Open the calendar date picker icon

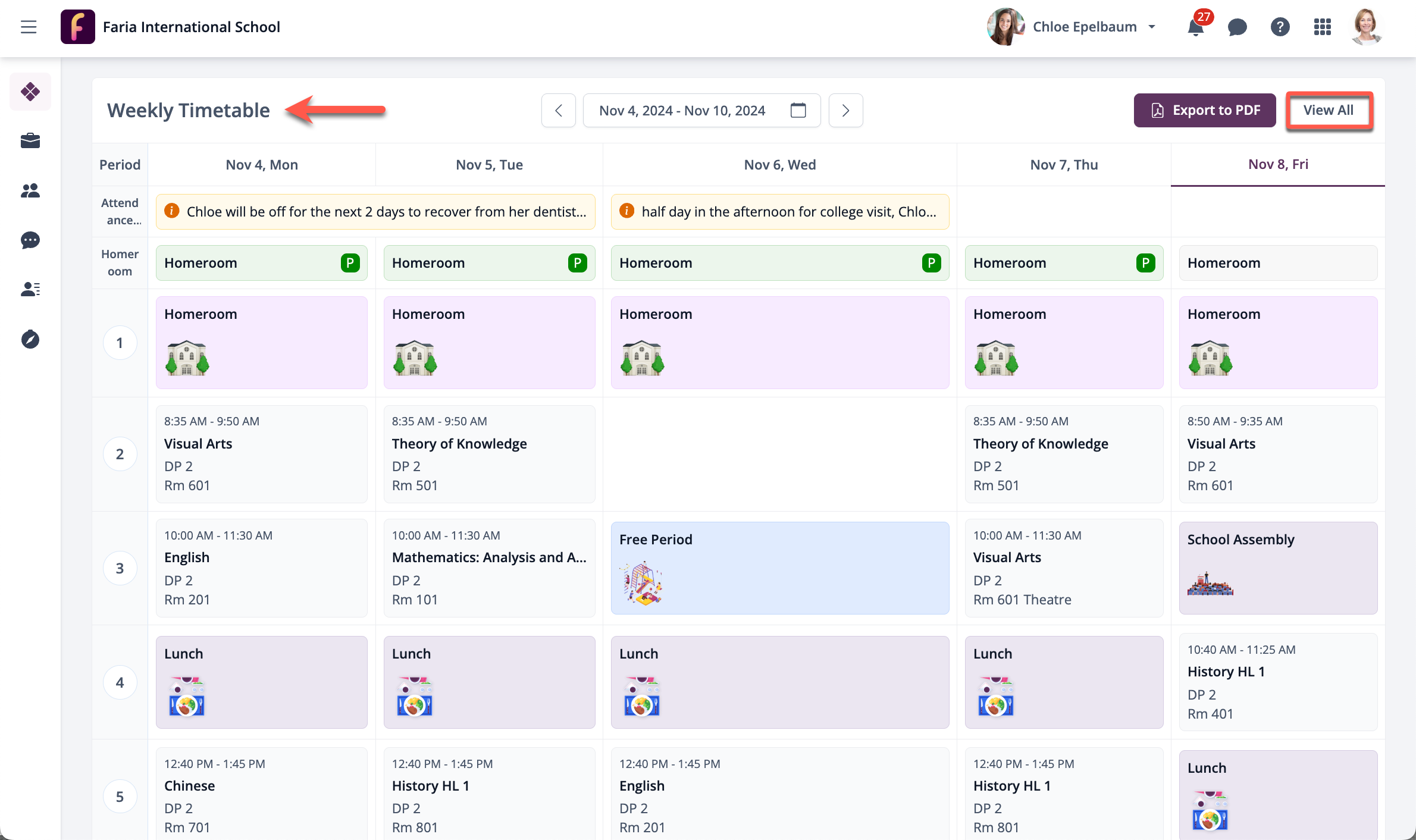click(798, 111)
